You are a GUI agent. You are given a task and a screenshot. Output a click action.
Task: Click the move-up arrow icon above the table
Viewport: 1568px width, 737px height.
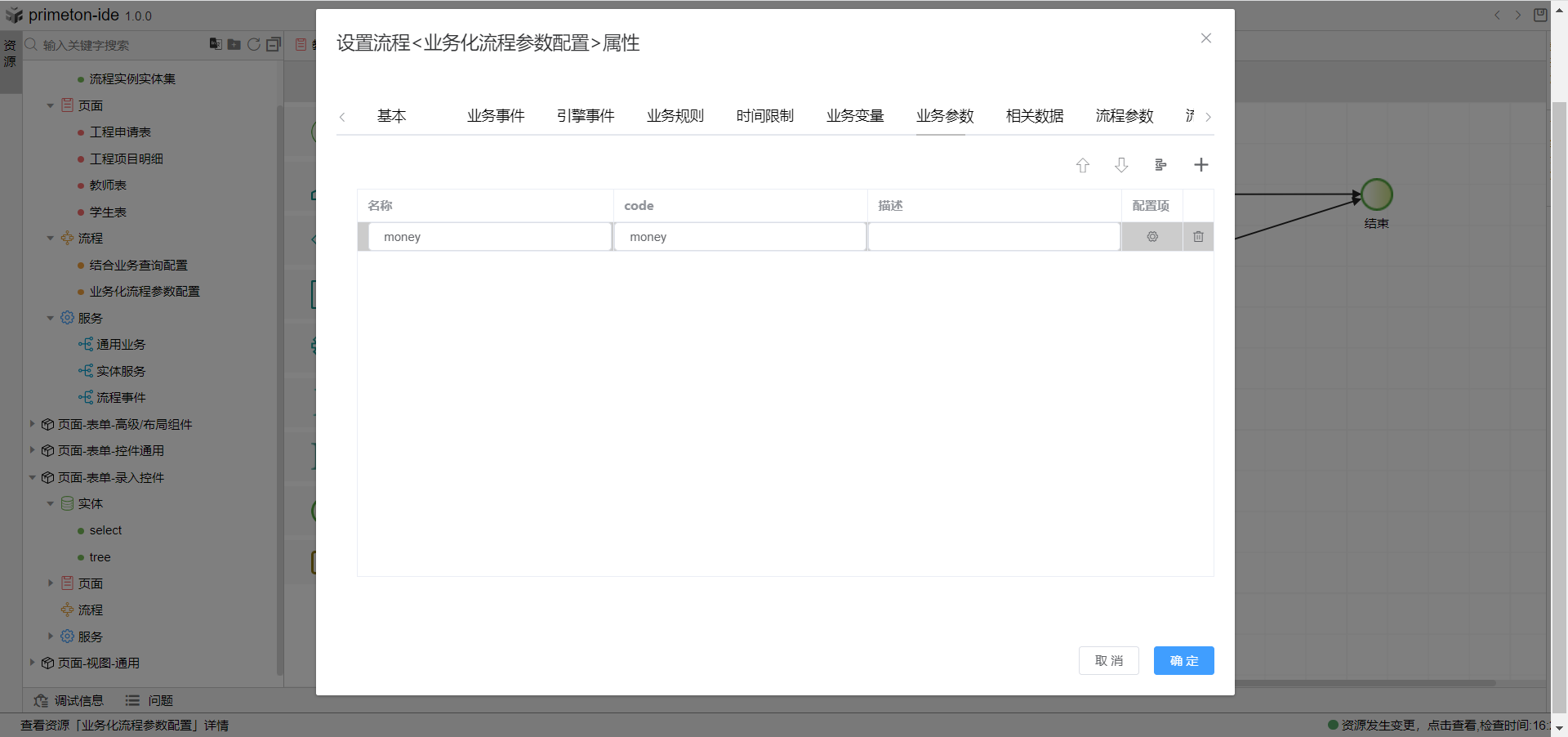pos(1082,165)
